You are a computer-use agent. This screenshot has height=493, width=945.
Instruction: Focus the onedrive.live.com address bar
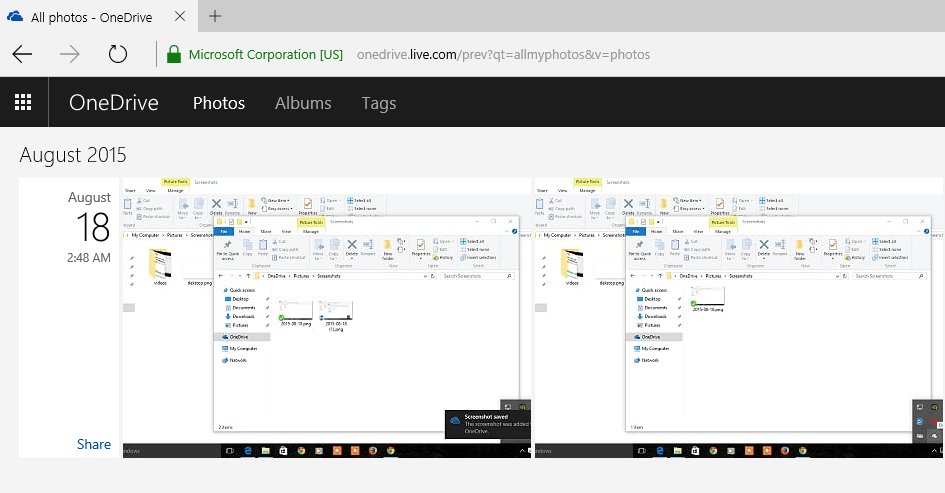503,54
